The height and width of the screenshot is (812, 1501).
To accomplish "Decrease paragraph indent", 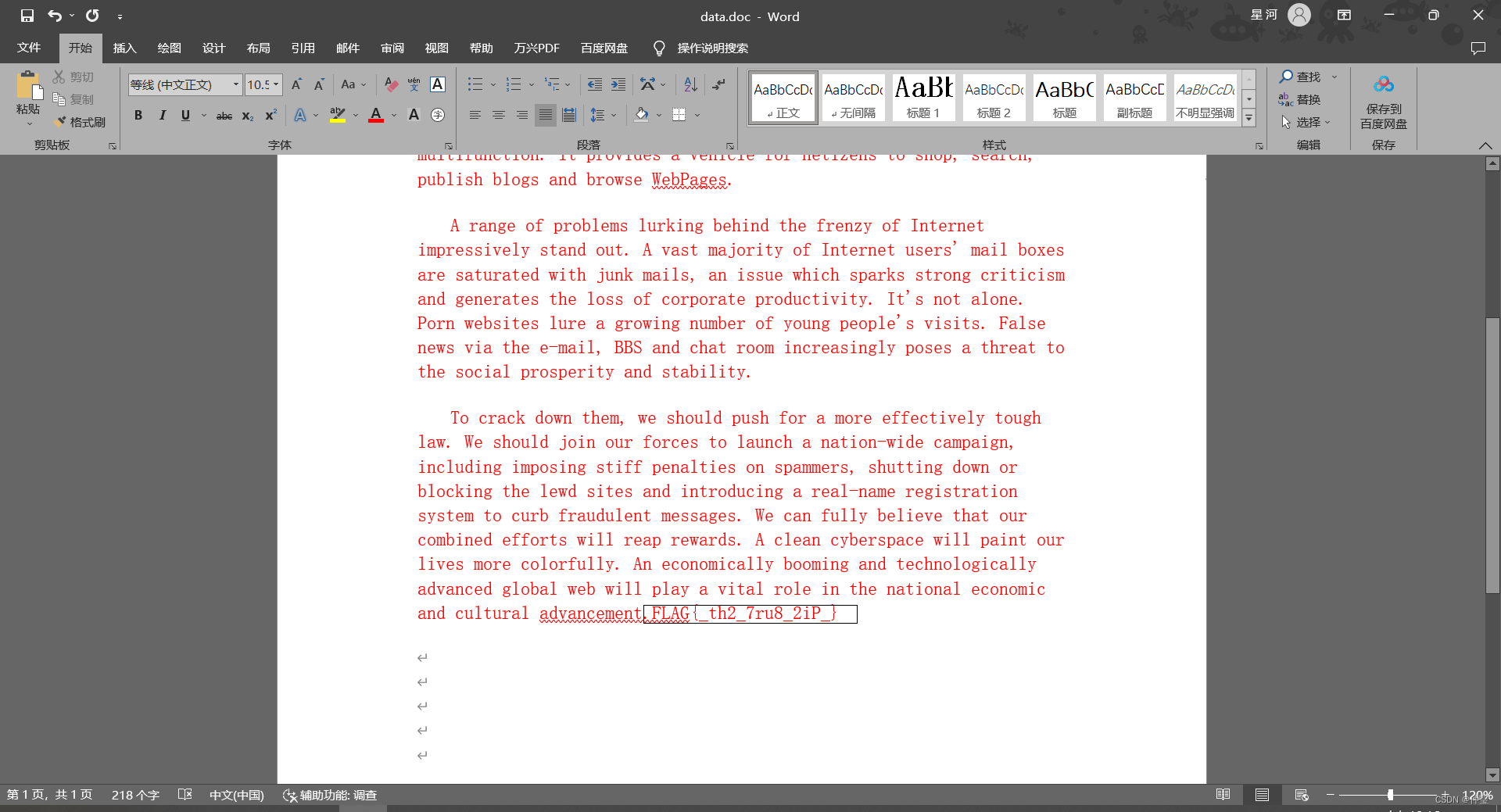I will click(595, 84).
